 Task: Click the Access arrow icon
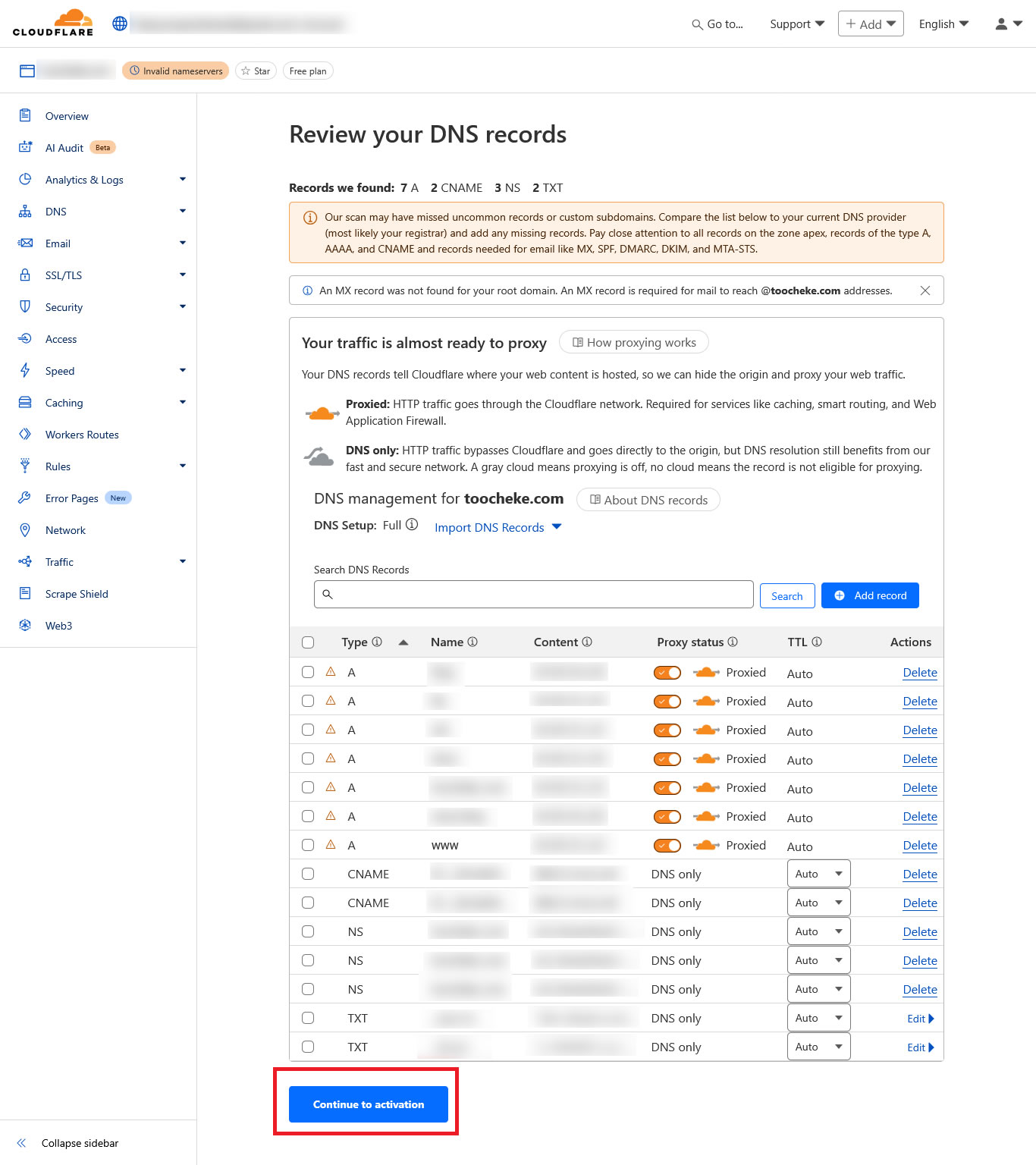[x=25, y=338]
